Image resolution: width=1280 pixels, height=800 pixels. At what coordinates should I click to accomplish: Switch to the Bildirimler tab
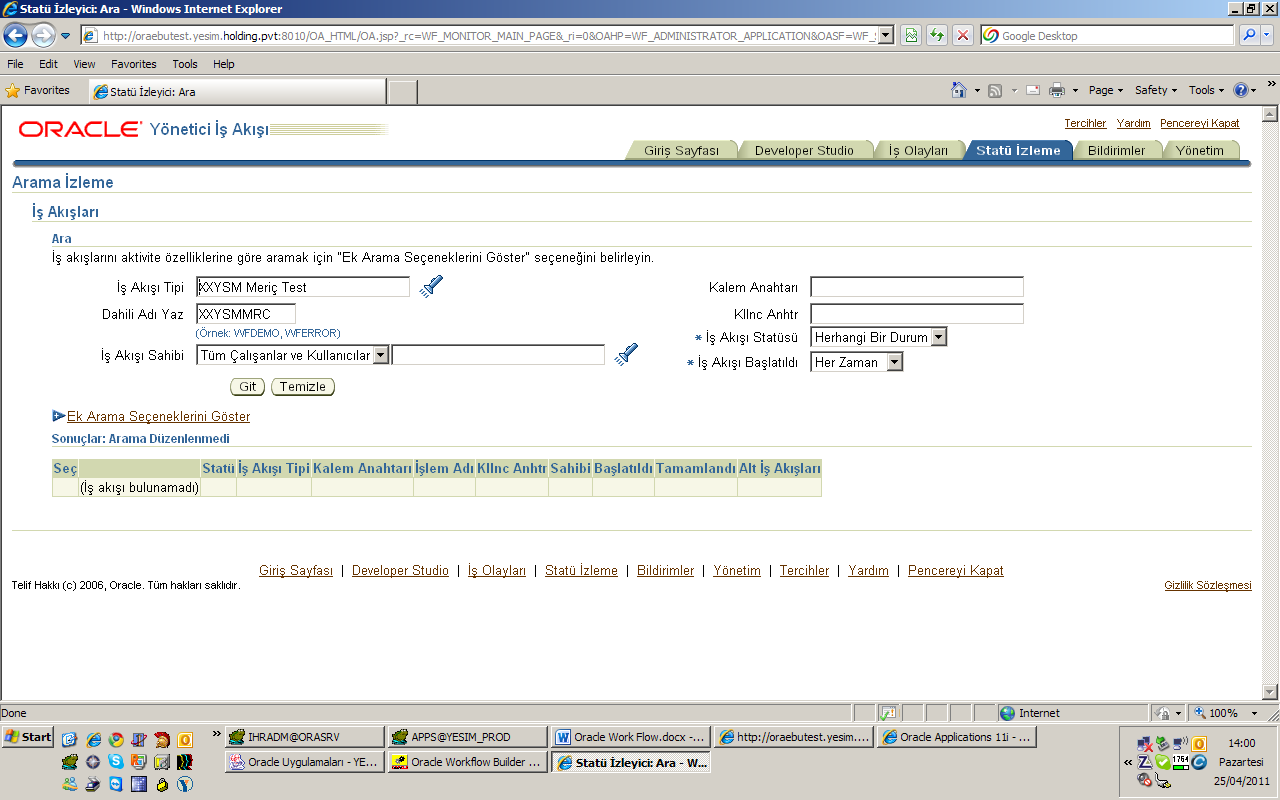[x=1119, y=148]
